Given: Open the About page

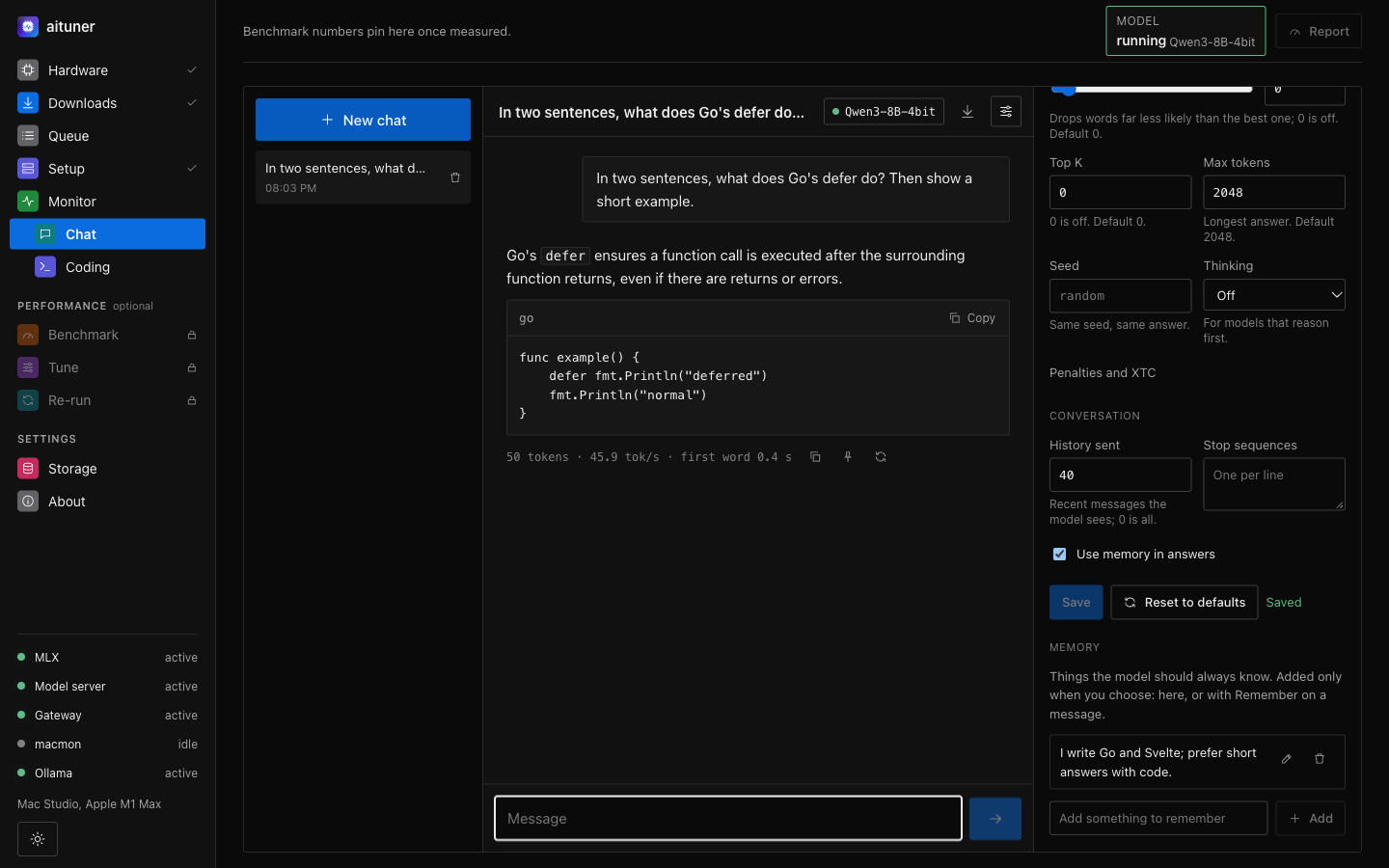Looking at the screenshot, I should click(x=107, y=502).
